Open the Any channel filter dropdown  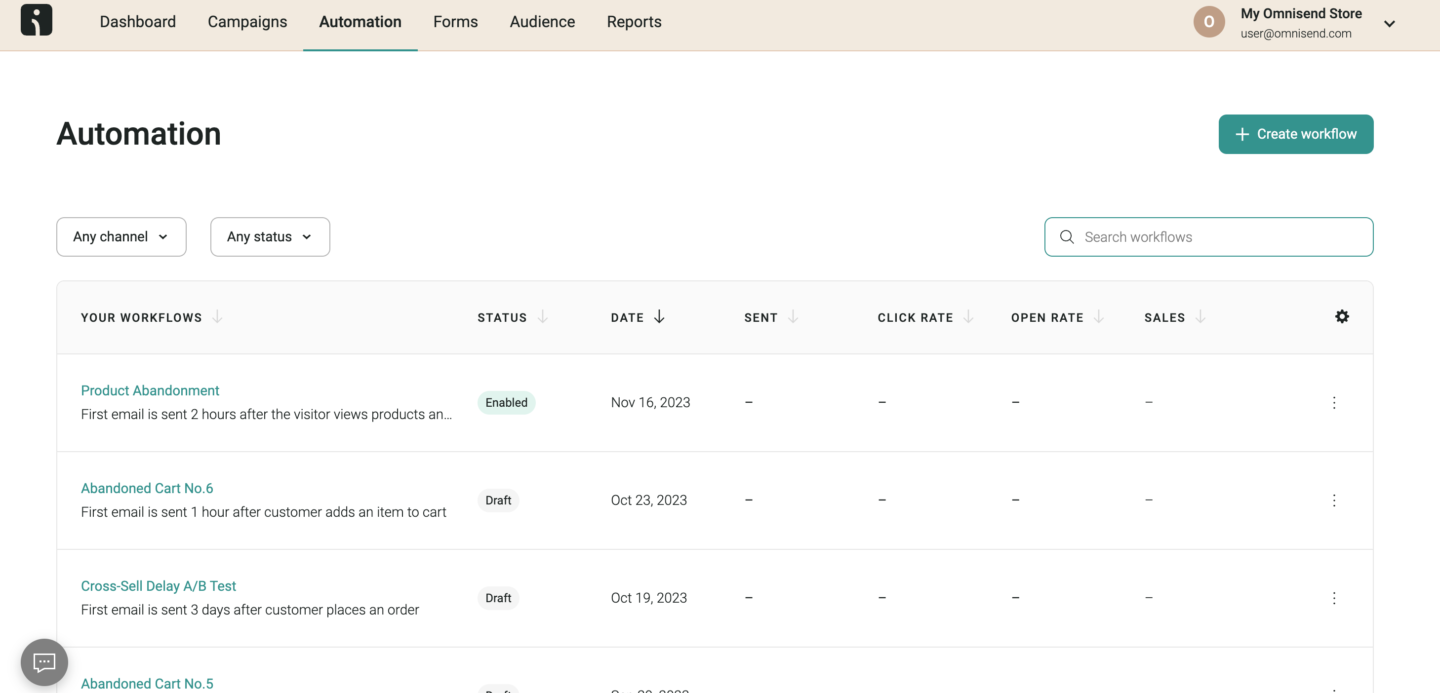pyautogui.click(x=121, y=237)
